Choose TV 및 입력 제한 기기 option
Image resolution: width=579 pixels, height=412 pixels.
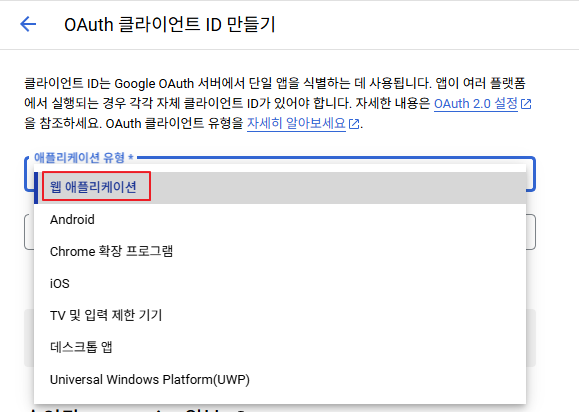[x=280, y=315]
